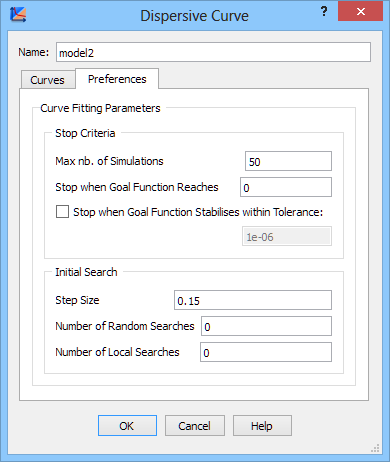Click the question mark context help button
Screen dimensions: 390x462
coord(324,12)
